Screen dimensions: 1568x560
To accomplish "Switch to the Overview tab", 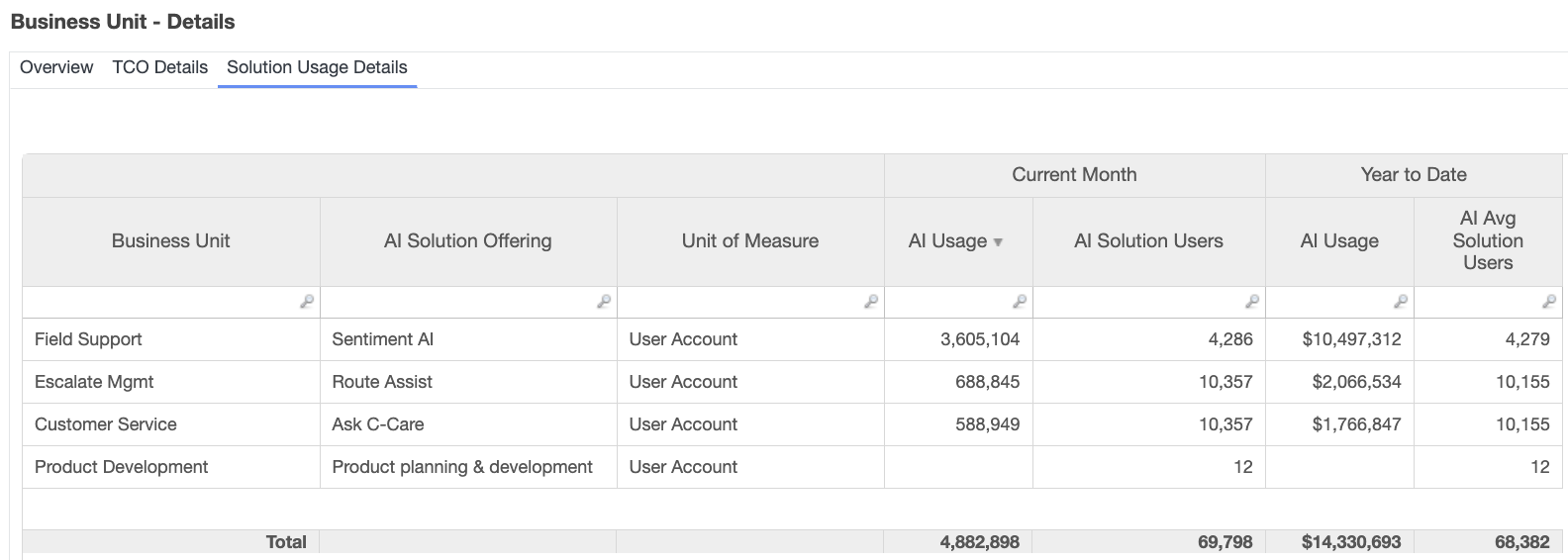I will tap(56, 67).
